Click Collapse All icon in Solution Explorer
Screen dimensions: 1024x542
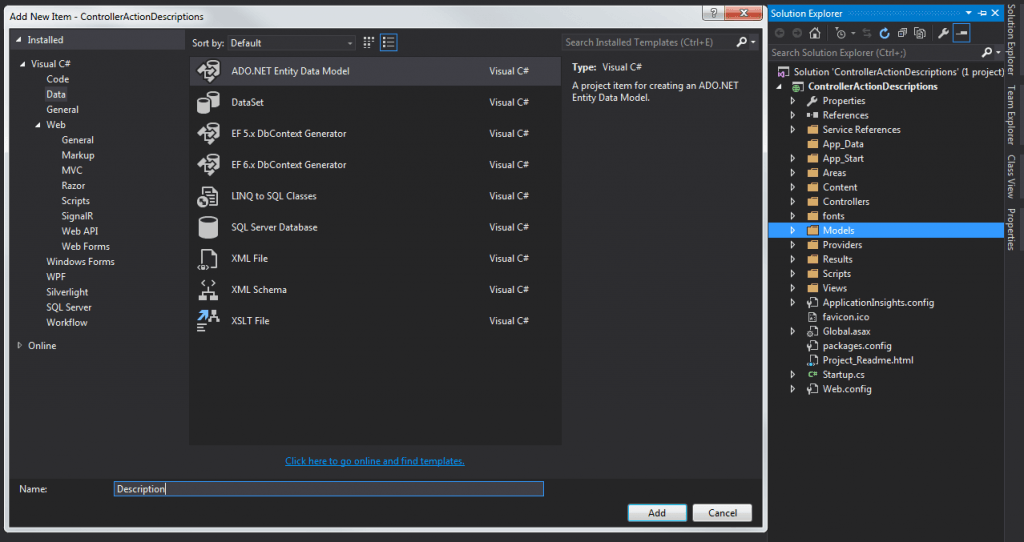point(902,33)
